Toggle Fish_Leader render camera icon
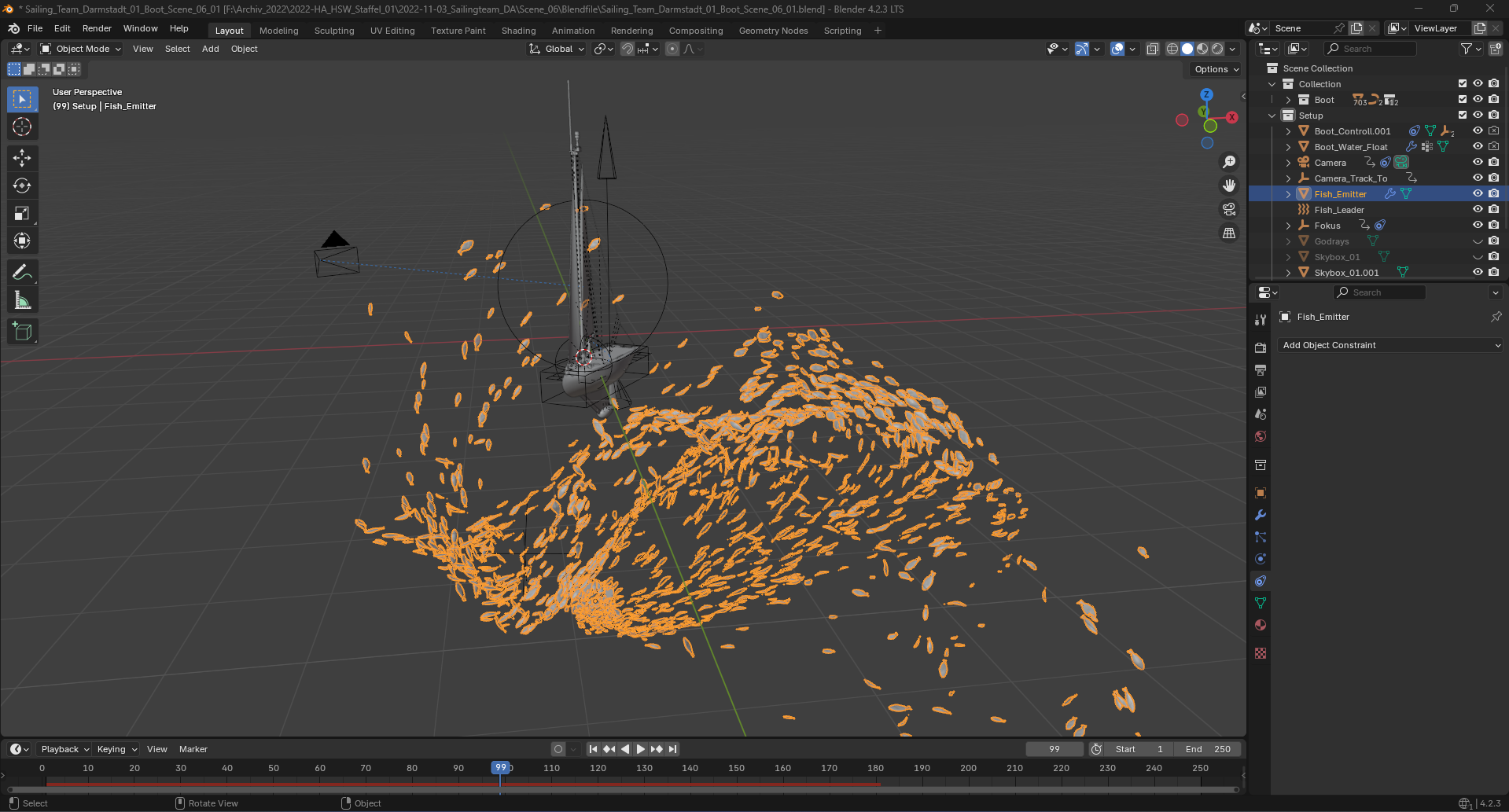The image size is (1509, 812). (1493, 209)
